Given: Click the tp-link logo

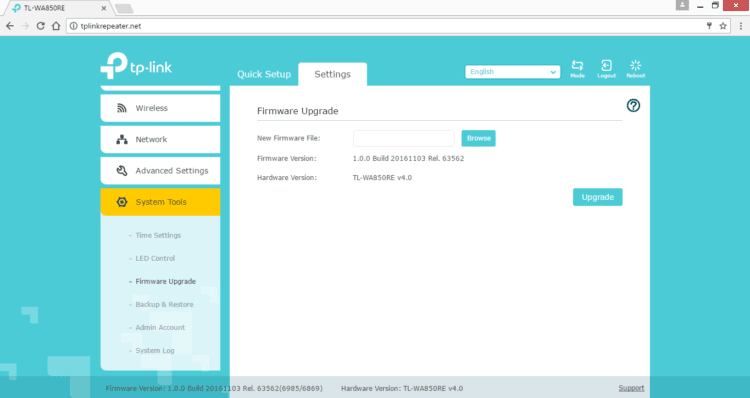Looking at the screenshot, I should click(x=136, y=66).
